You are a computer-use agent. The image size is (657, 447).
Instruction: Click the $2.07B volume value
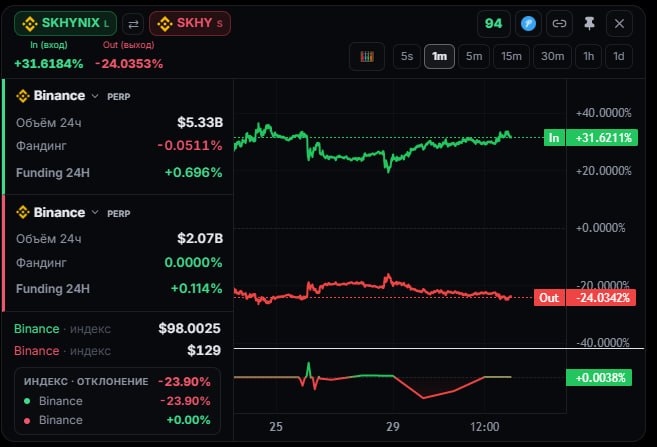[200, 238]
